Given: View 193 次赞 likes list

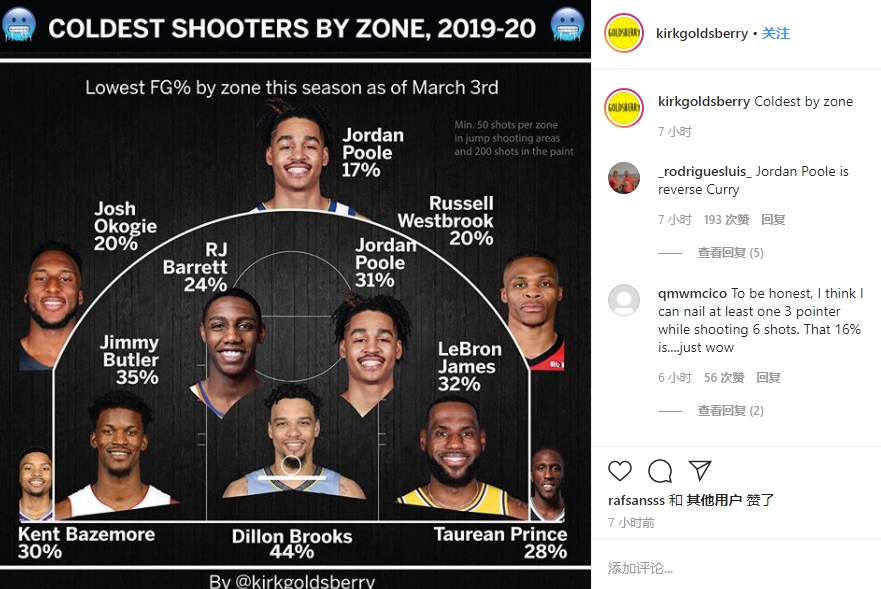Looking at the screenshot, I should pos(726,220).
